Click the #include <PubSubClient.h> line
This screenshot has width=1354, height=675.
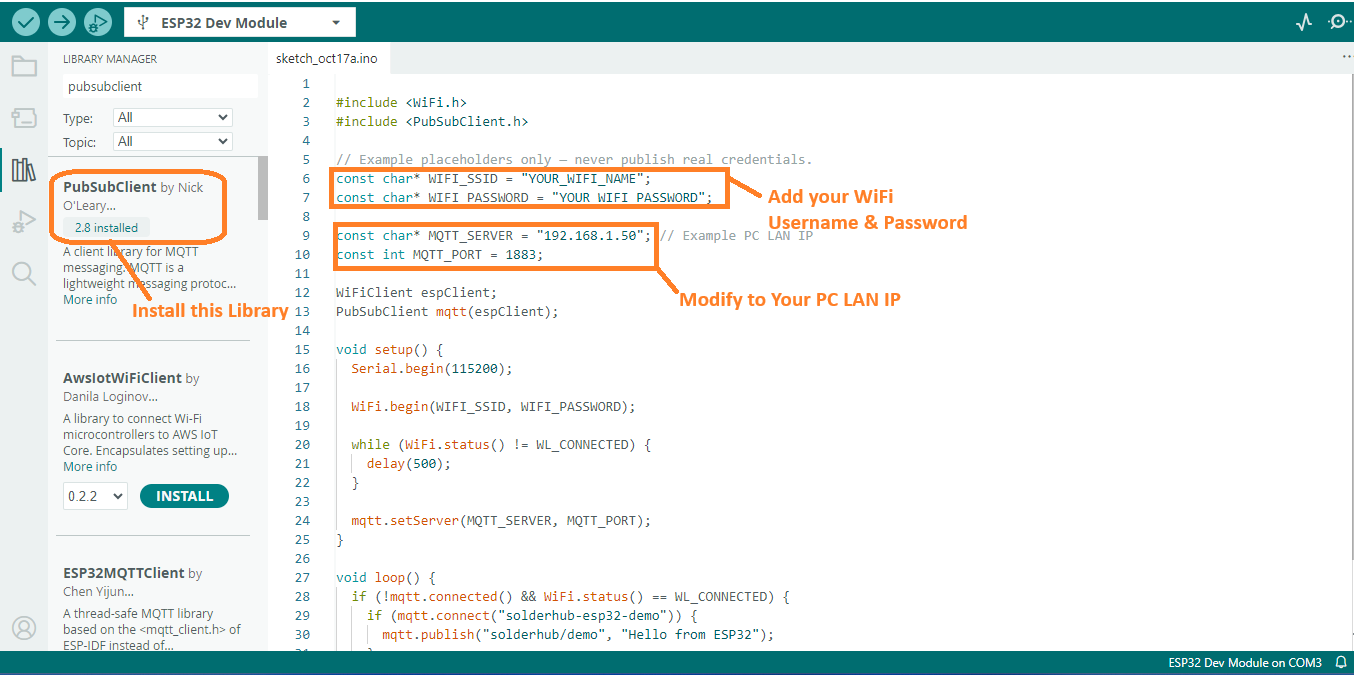432,122
